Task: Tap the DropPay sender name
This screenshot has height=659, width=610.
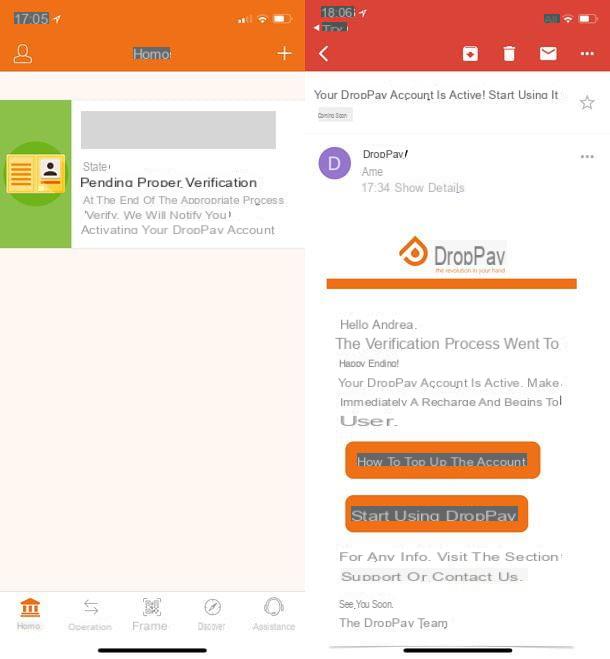Action: coord(386,154)
